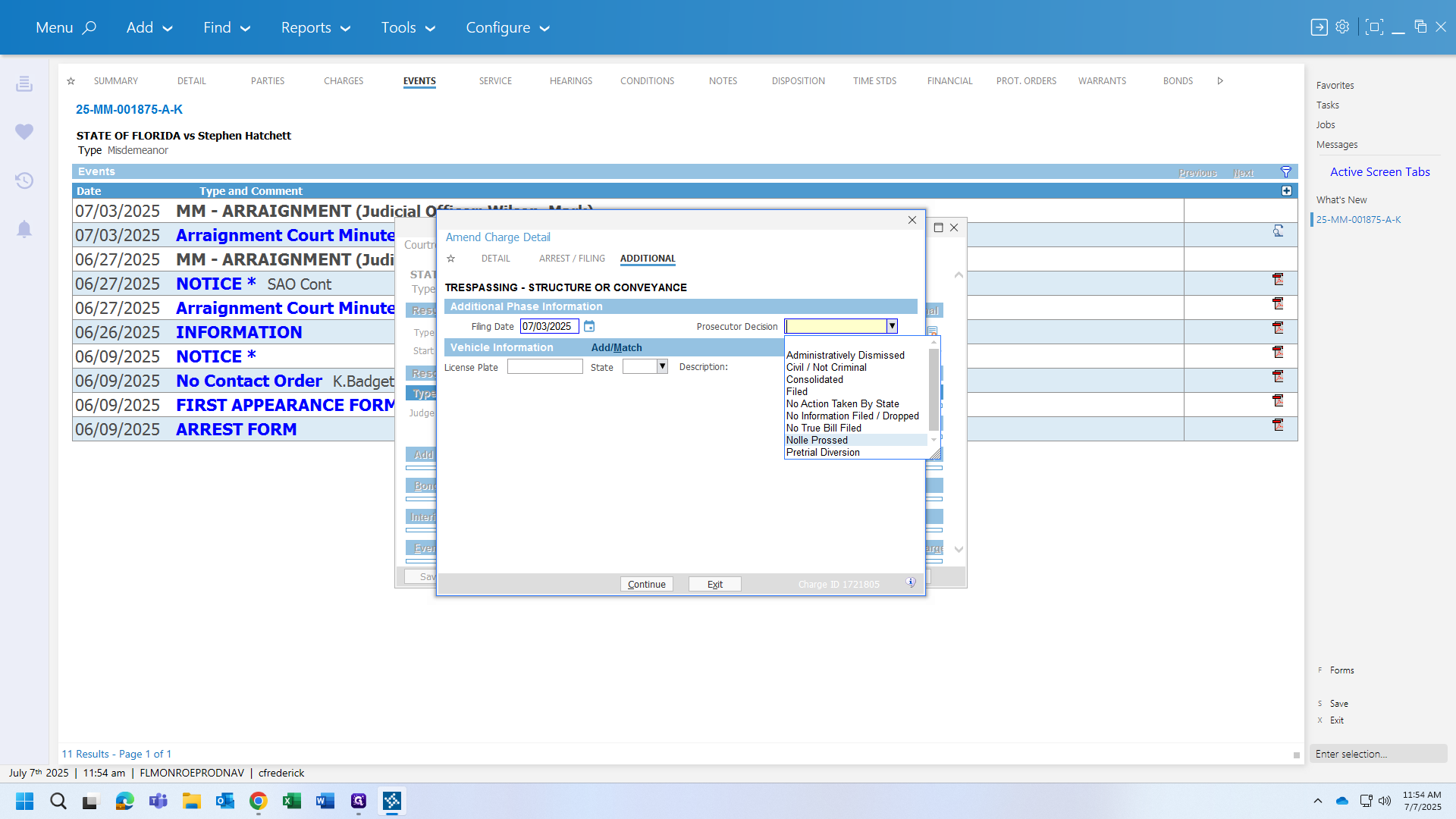Screen dimensions: 1456x819
Task: Expand the Reports menu
Action: [x=315, y=27]
